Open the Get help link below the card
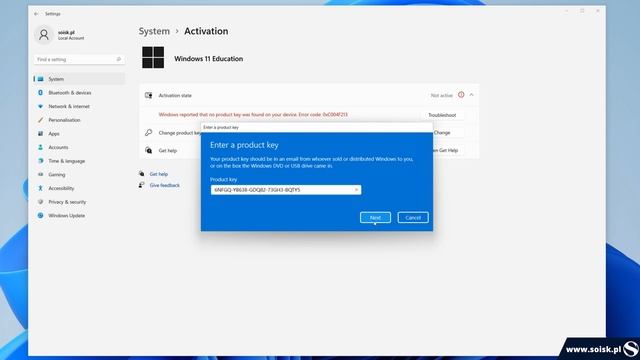The width and height of the screenshot is (640, 360). [159, 174]
